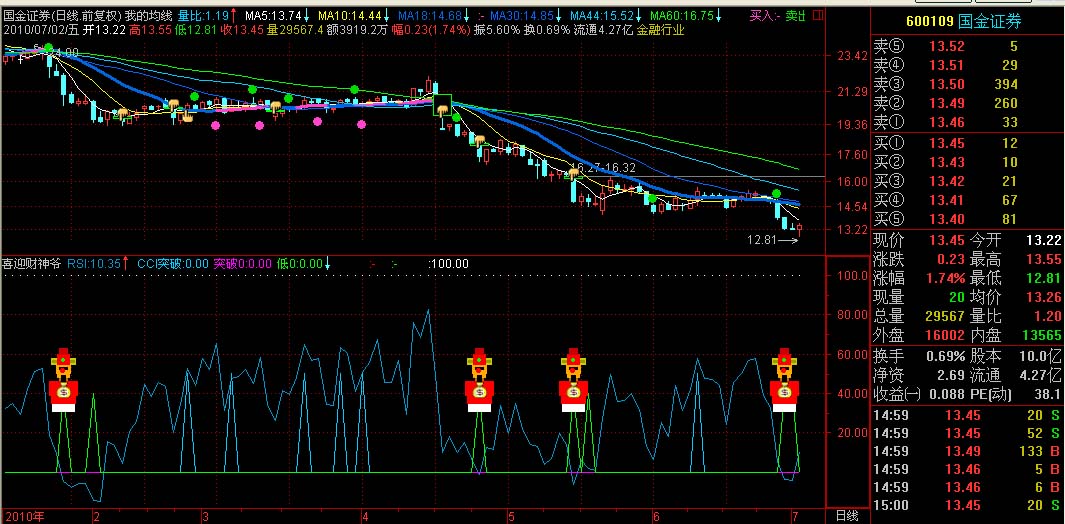Click the red up arrow after 量比:1.19
This screenshot has width=1065, height=524.
234,14
